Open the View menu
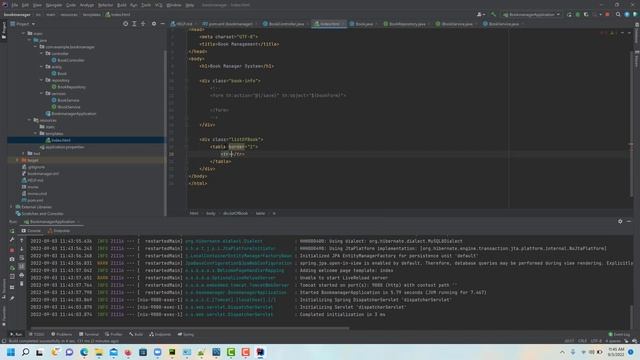 click(37, 5)
